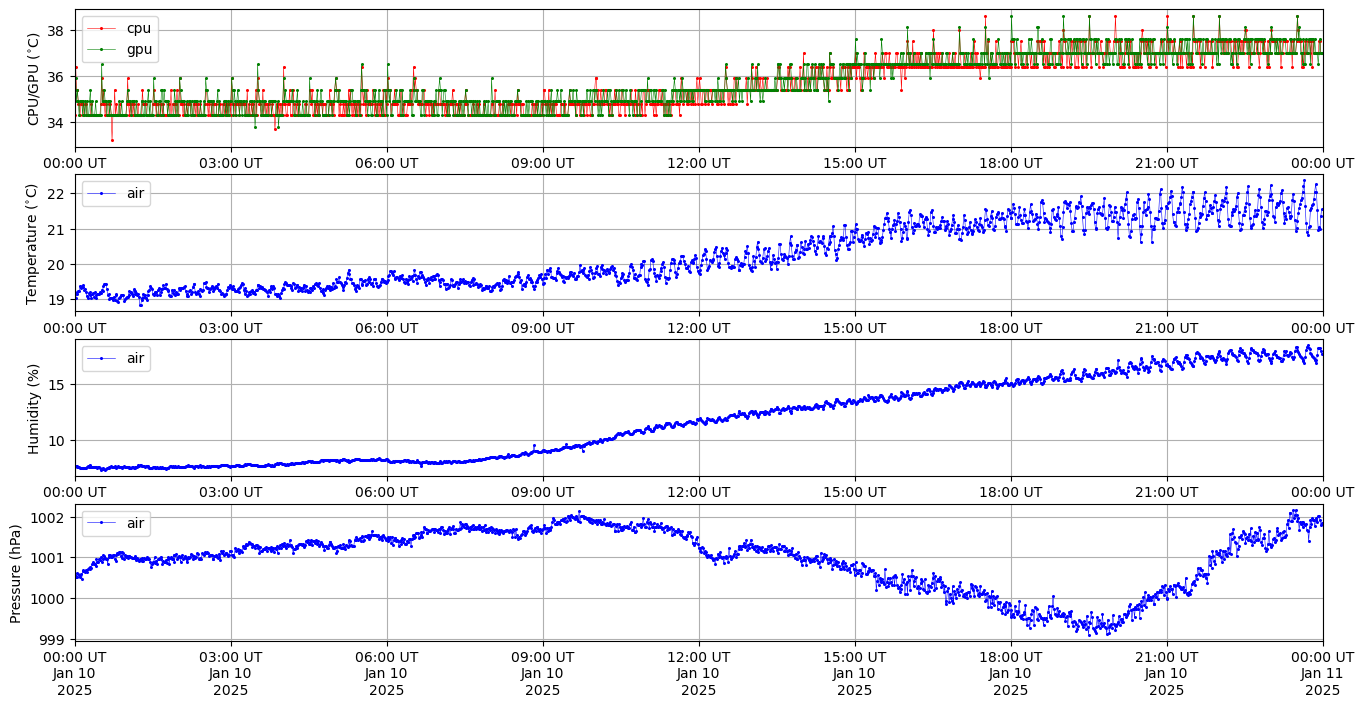Viewport: 1364px width, 707px height.
Task: Click the air legend in Pressure plot
Action: 116,523
